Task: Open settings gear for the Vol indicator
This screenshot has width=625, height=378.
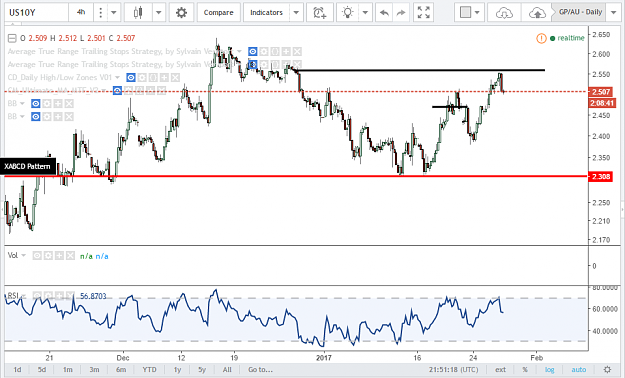Action: pos(48,256)
